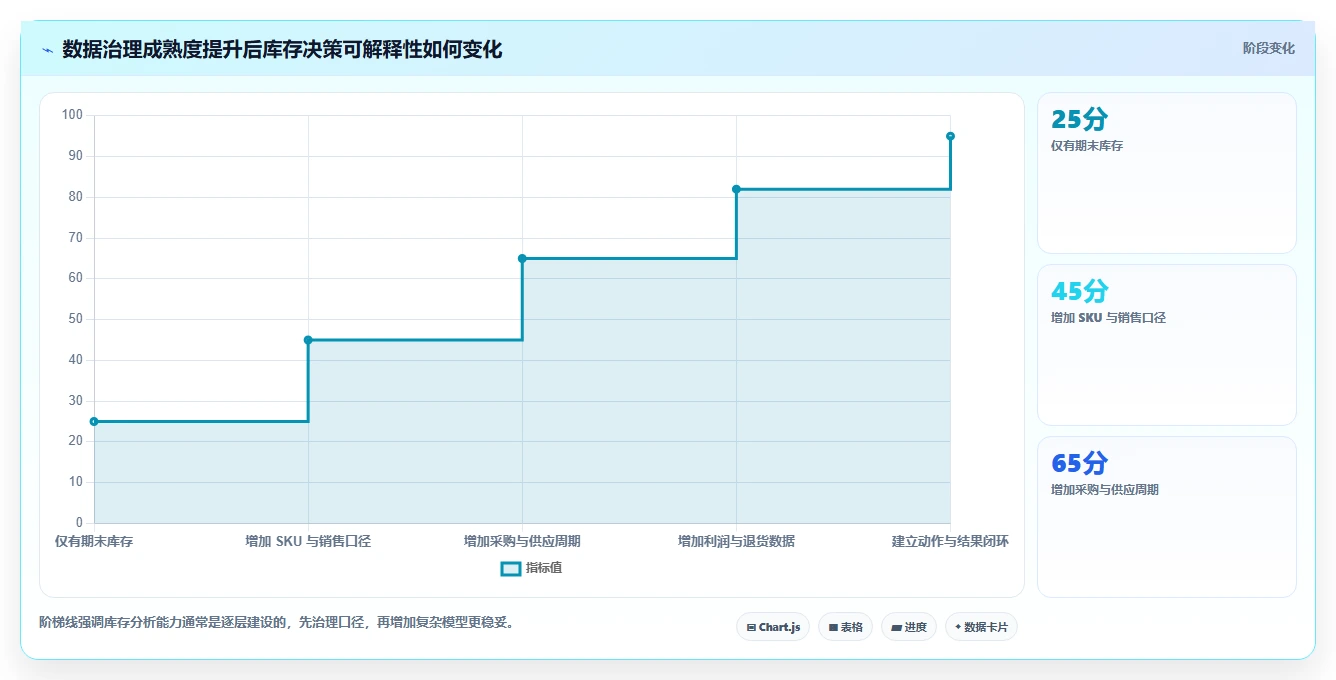This screenshot has height=680, width=1336.
Task: Click the chart title 数据治理成熟度提升后库存决策可解释性如何变化
Action: coord(282,49)
